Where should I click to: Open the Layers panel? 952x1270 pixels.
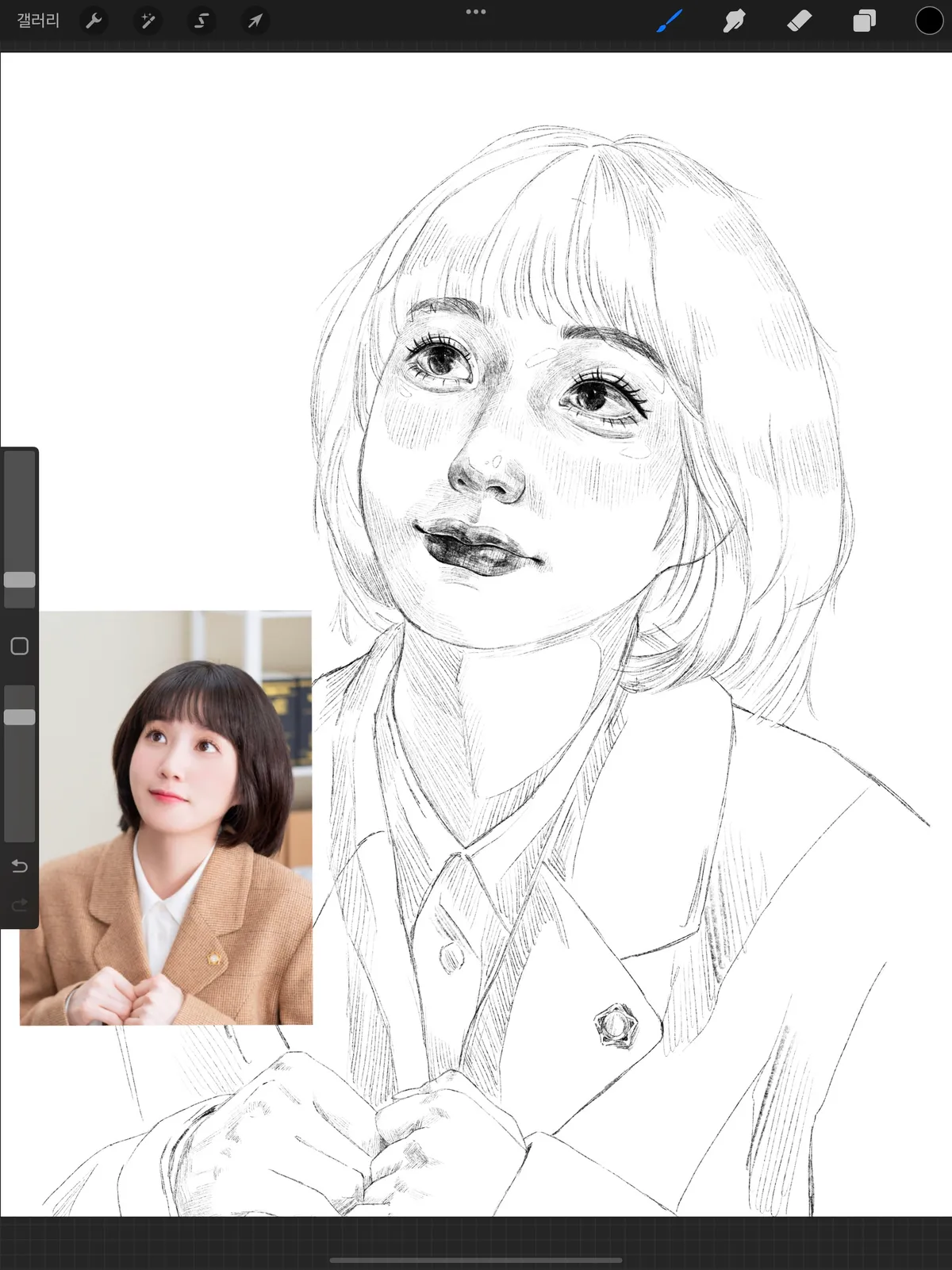[864, 21]
